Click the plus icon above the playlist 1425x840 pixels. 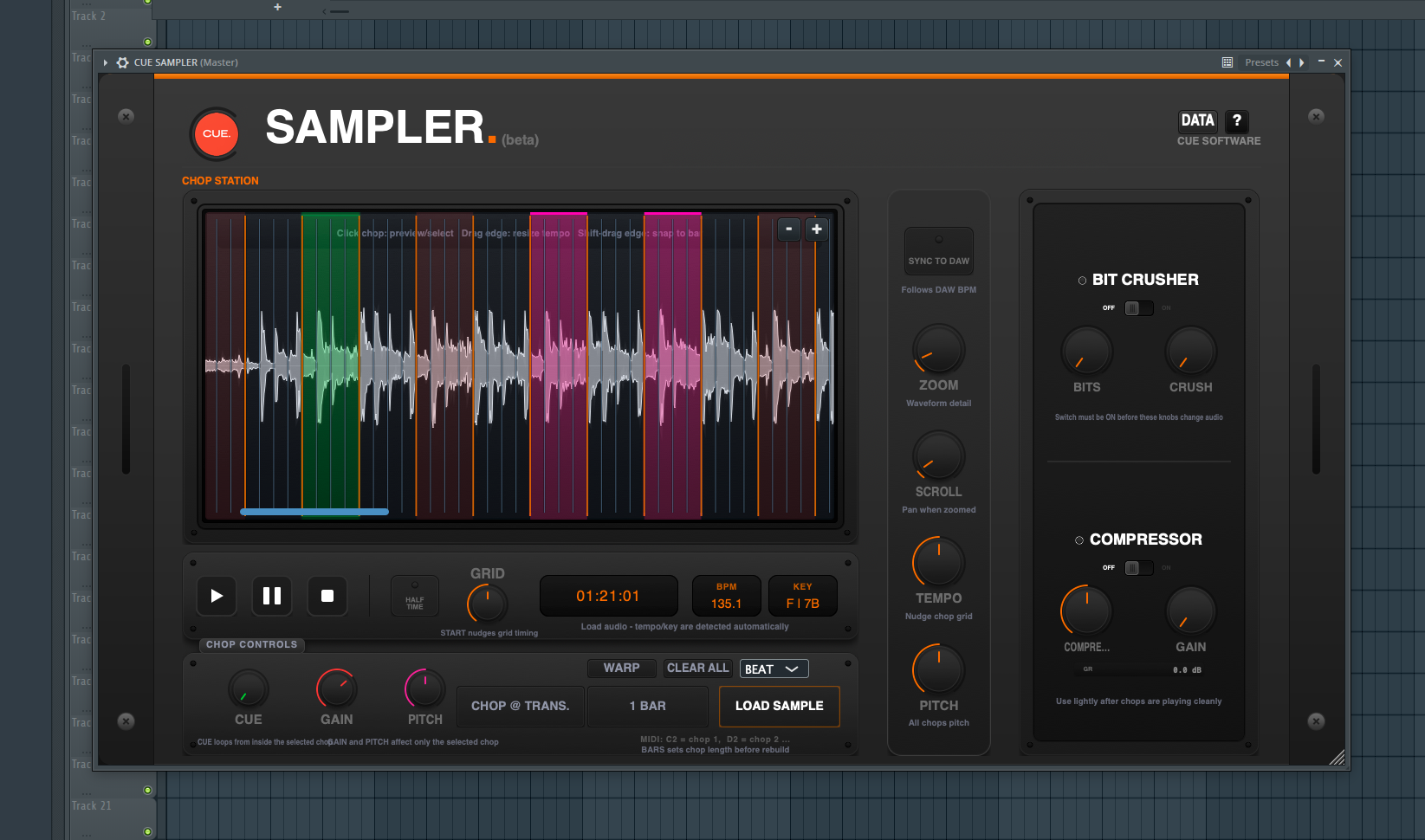point(277,7)
